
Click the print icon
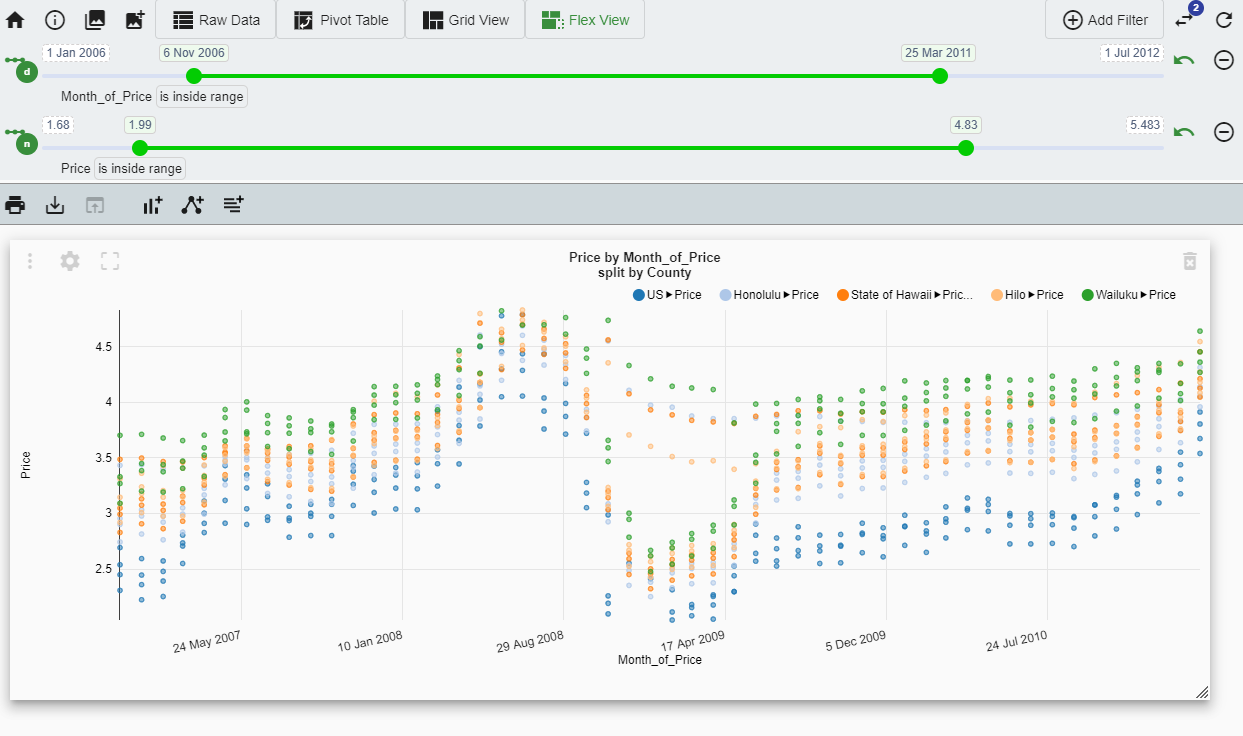coord(15,205)
